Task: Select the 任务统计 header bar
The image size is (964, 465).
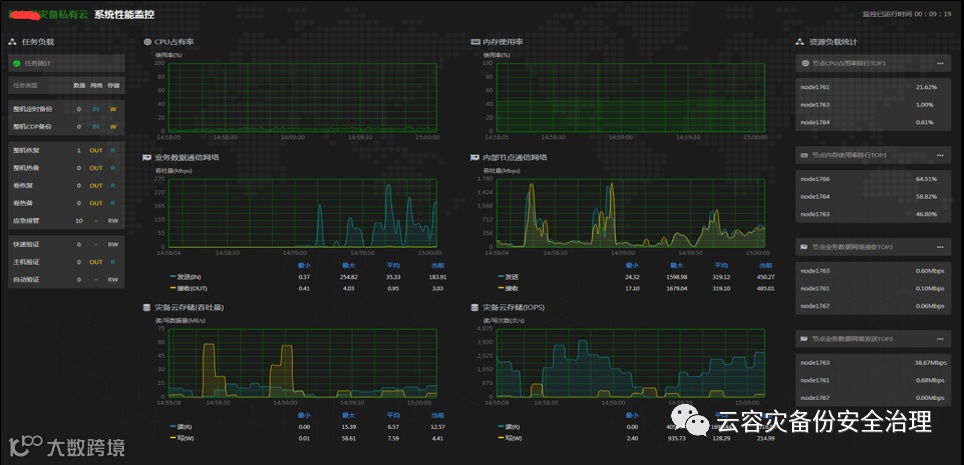Action: tap(66, 63)
